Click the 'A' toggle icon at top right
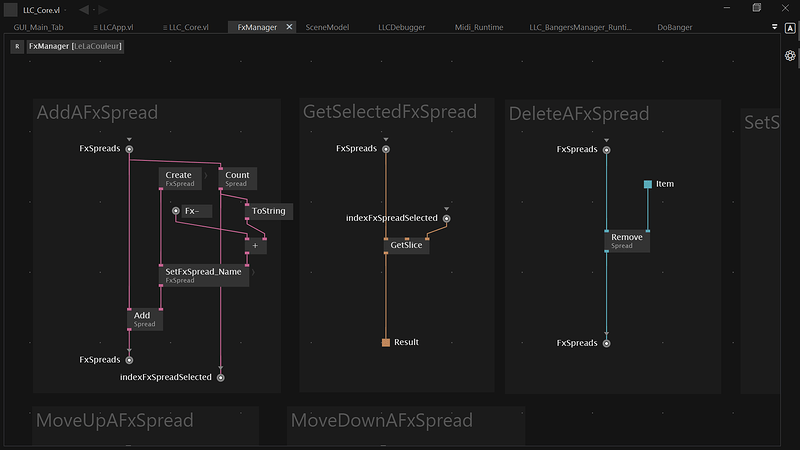This screenshot has width=800, height=450. (790, 28)
